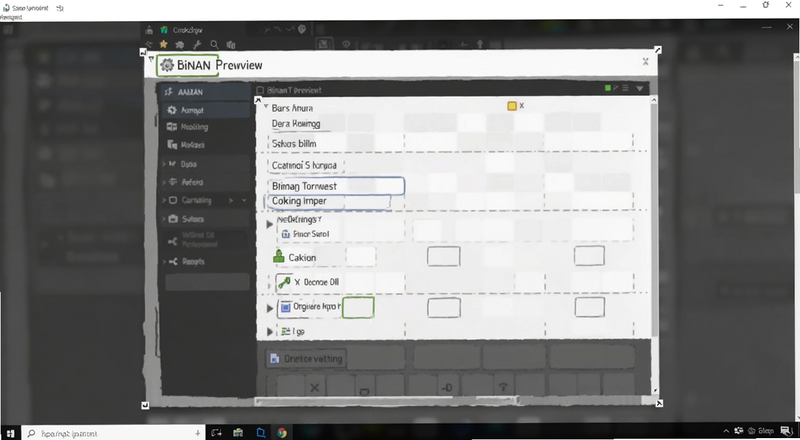Screen dimensions: 800x440
Task: Expand the Raoqts sidebar group
Action: (x=164, y=262)
